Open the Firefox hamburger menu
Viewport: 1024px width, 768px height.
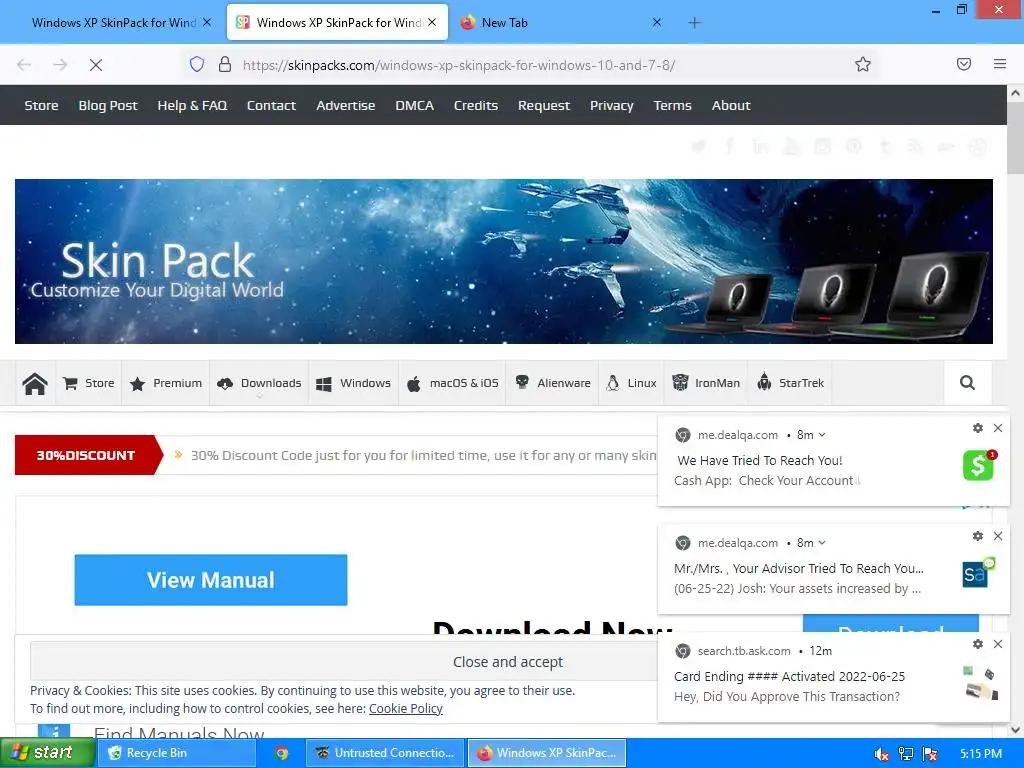(x=1000, y=64)
